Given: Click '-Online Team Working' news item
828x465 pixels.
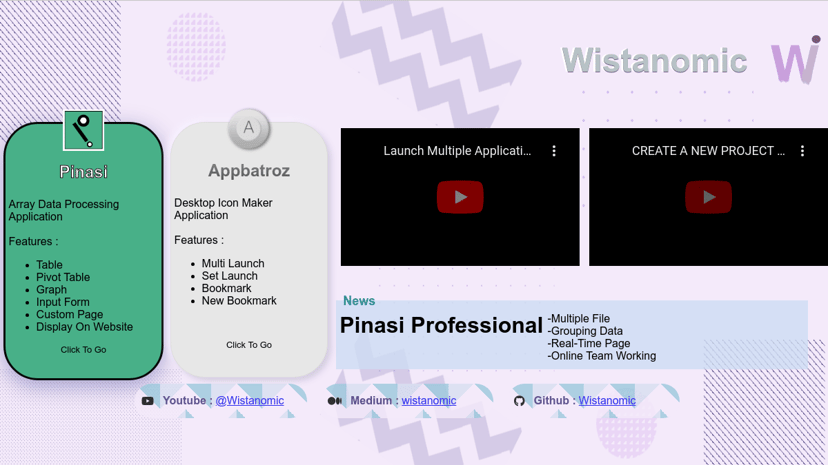Looking at the screenshot, I should pos(602,356).
